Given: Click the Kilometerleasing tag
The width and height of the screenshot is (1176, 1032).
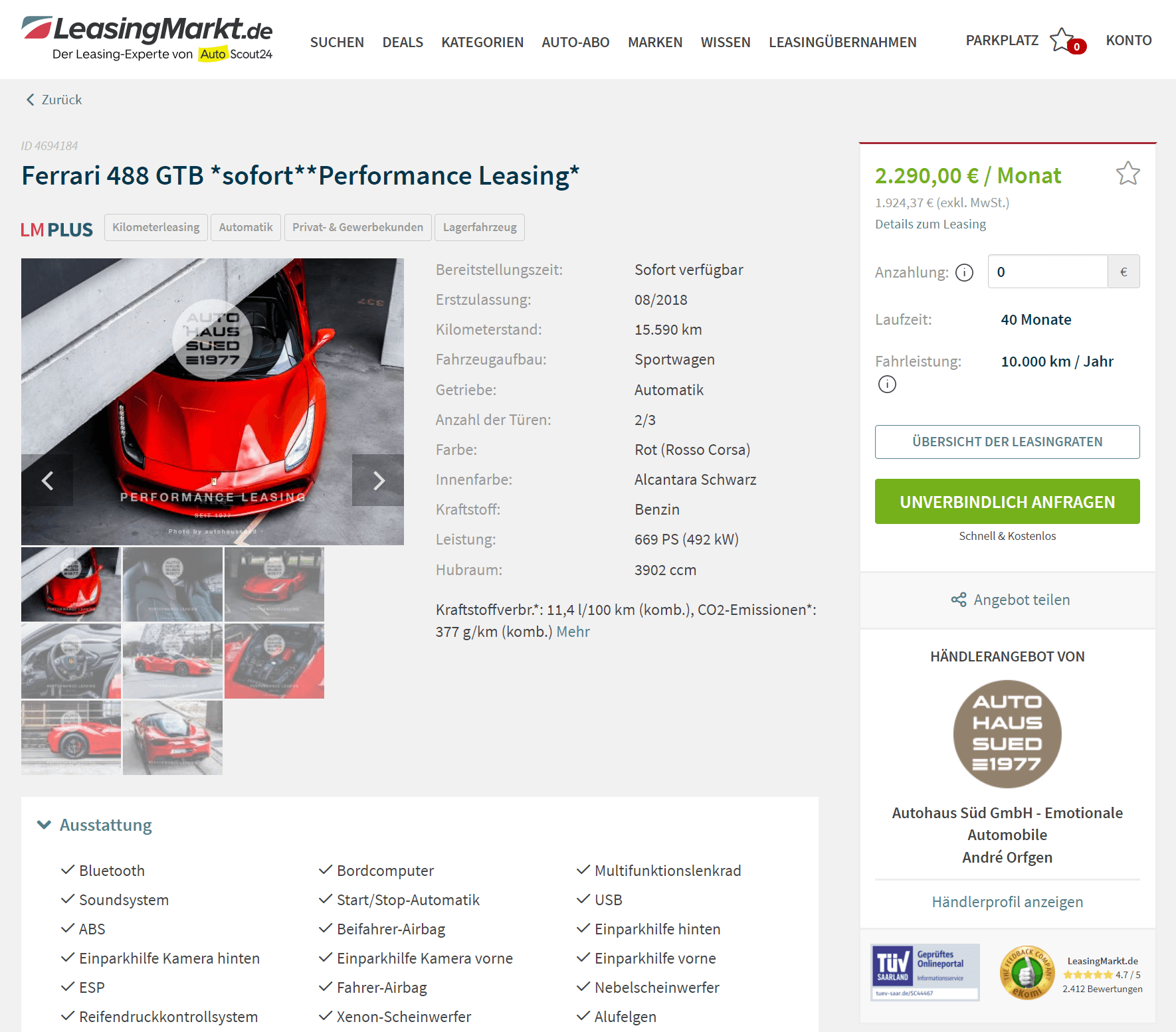Looking at the screenshot, I should coord(156,227).
